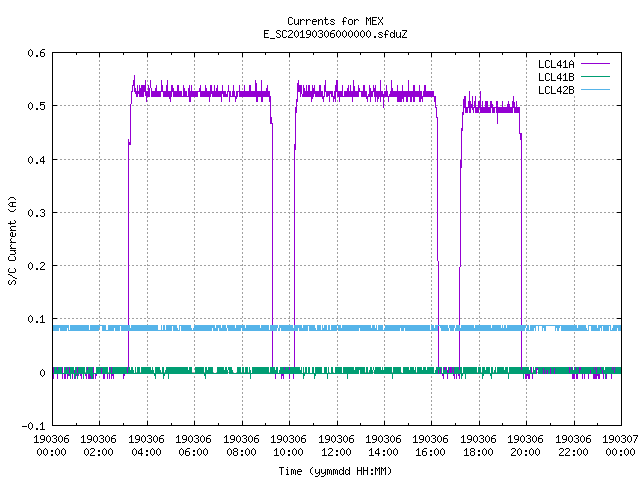
Task: Click the green LCL41B trace at 0 A
Action: click(337, 371)
